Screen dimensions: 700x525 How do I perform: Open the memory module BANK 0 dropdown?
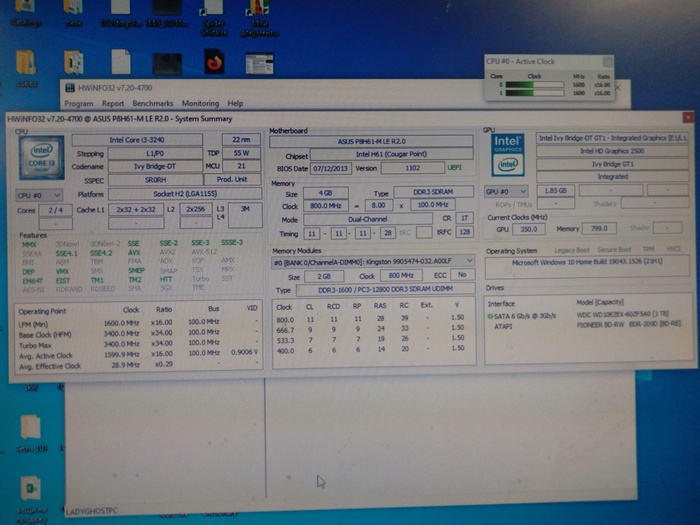click(x=372, y=262)
